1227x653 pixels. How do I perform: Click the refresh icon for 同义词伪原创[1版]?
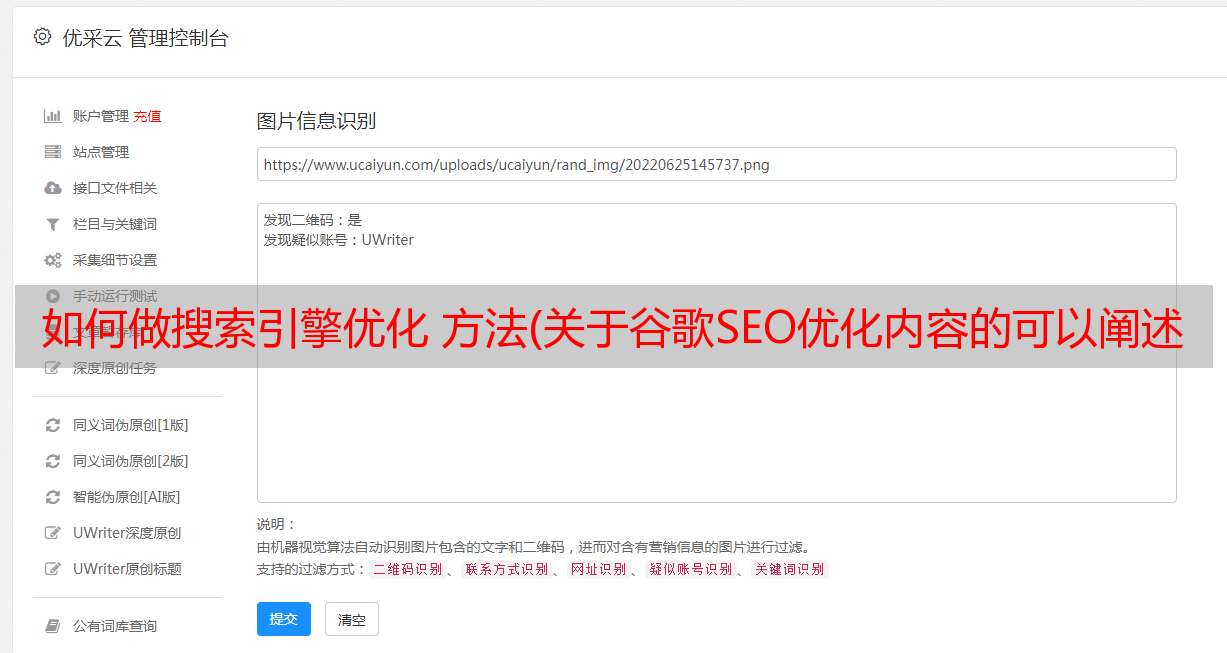click(53, 425)
